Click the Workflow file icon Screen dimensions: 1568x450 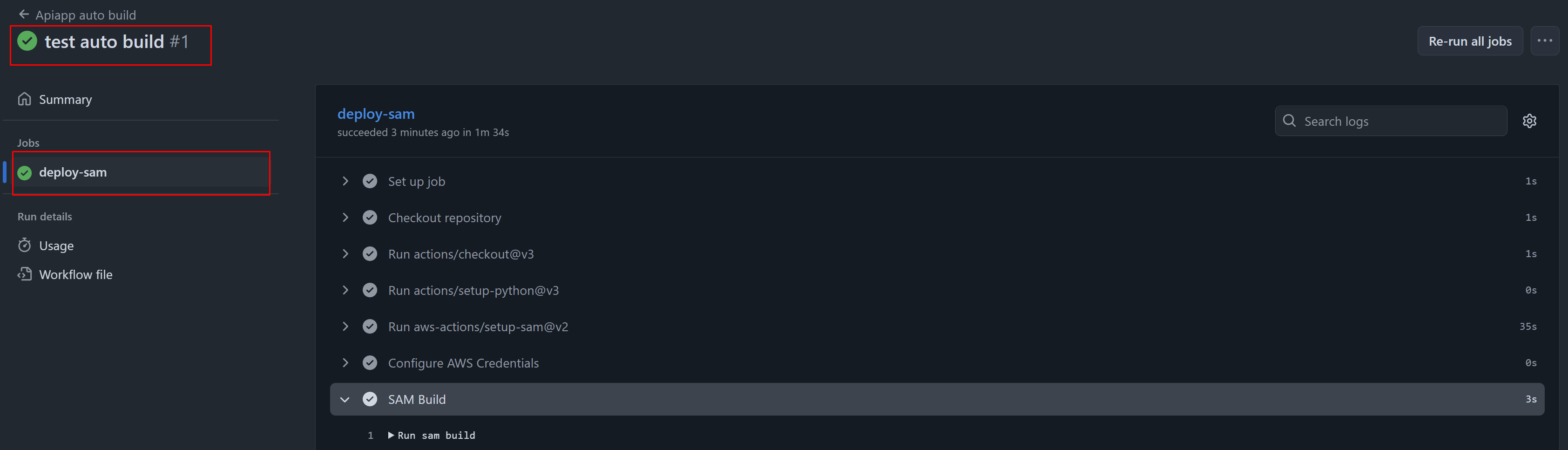pos(24,275)
